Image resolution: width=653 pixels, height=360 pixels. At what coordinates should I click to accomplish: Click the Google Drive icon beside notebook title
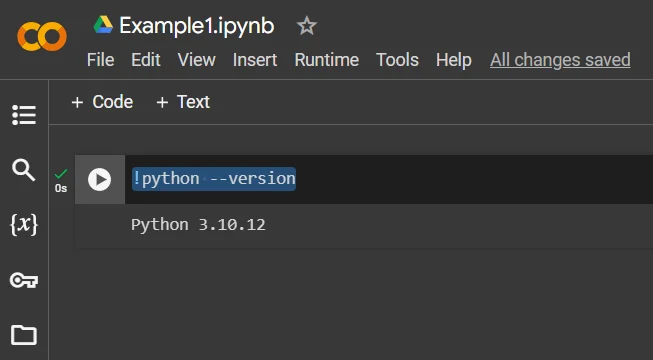103,25
